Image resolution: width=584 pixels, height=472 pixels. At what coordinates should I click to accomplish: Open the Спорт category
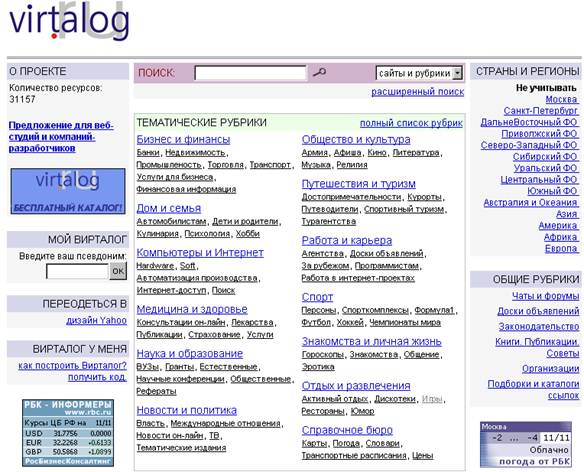[317, 297]
